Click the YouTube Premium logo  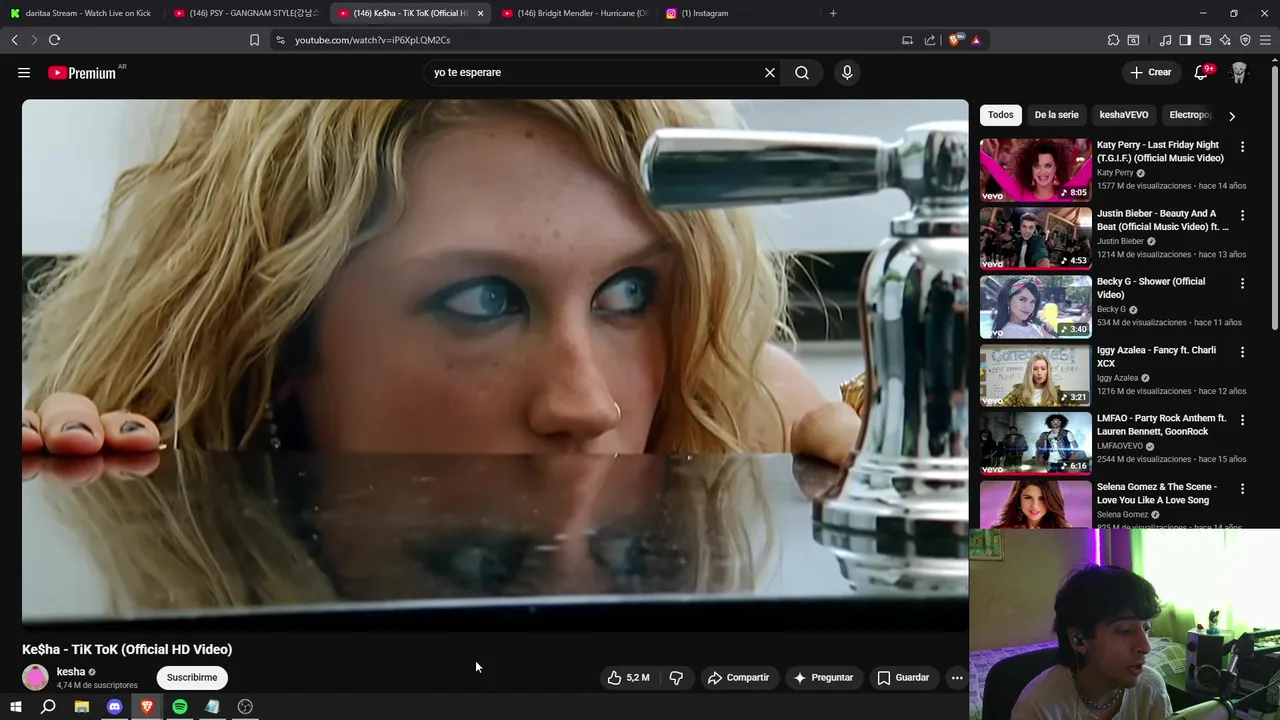tap(82, 73)
